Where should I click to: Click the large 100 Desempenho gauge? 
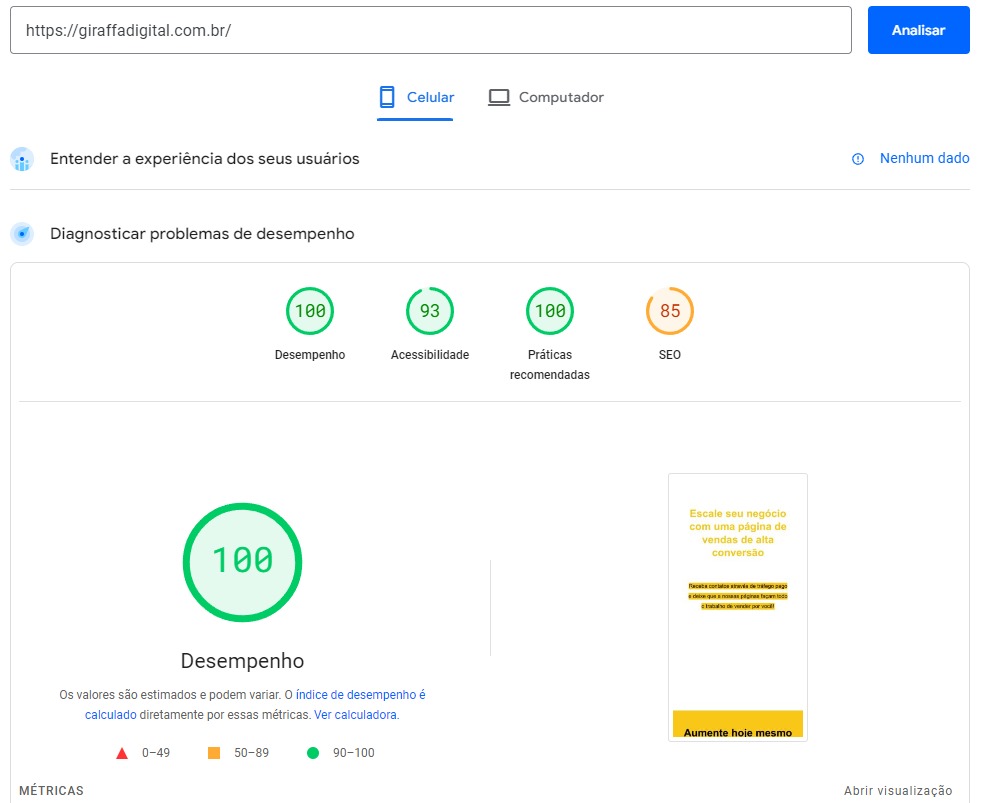click(x=242, y=561)
